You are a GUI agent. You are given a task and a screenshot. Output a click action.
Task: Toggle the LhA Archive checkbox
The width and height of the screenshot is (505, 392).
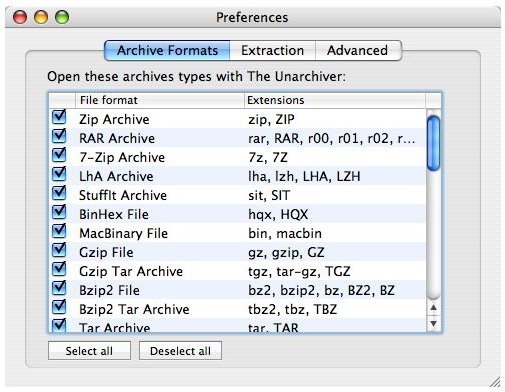(x=59, y=174)
